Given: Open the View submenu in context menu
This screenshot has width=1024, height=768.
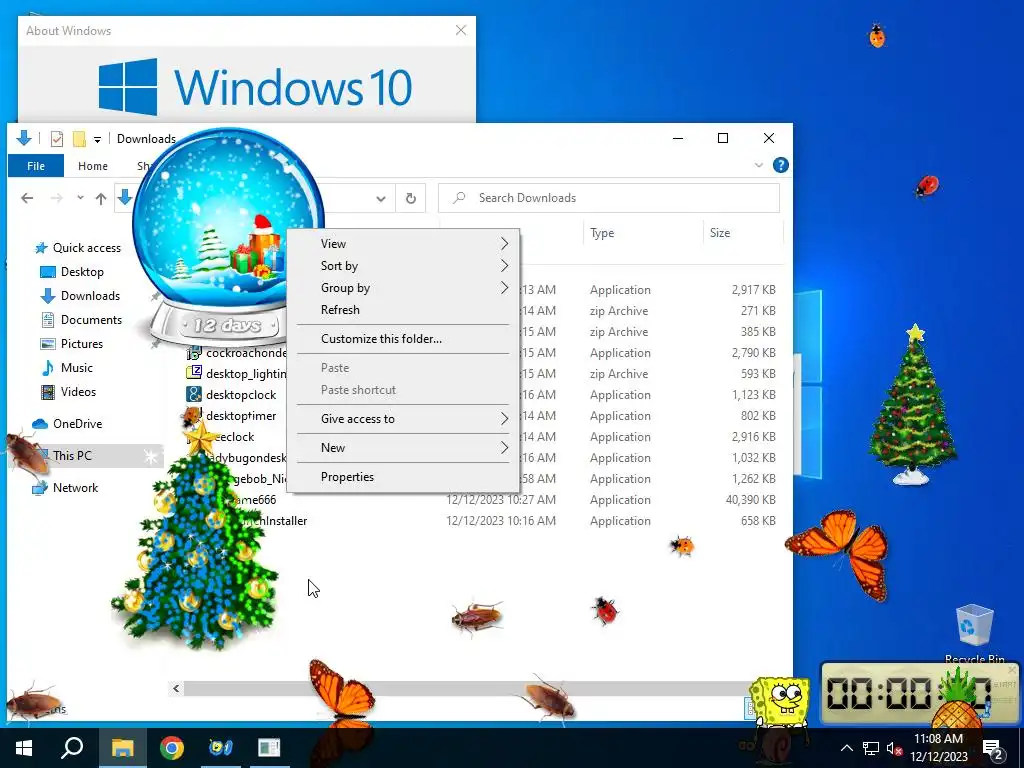Looking at the screenshot, I should [x=402, y=244].
